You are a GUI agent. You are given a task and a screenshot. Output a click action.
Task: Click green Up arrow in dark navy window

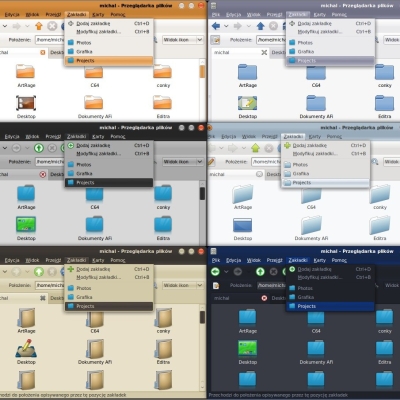260,272
